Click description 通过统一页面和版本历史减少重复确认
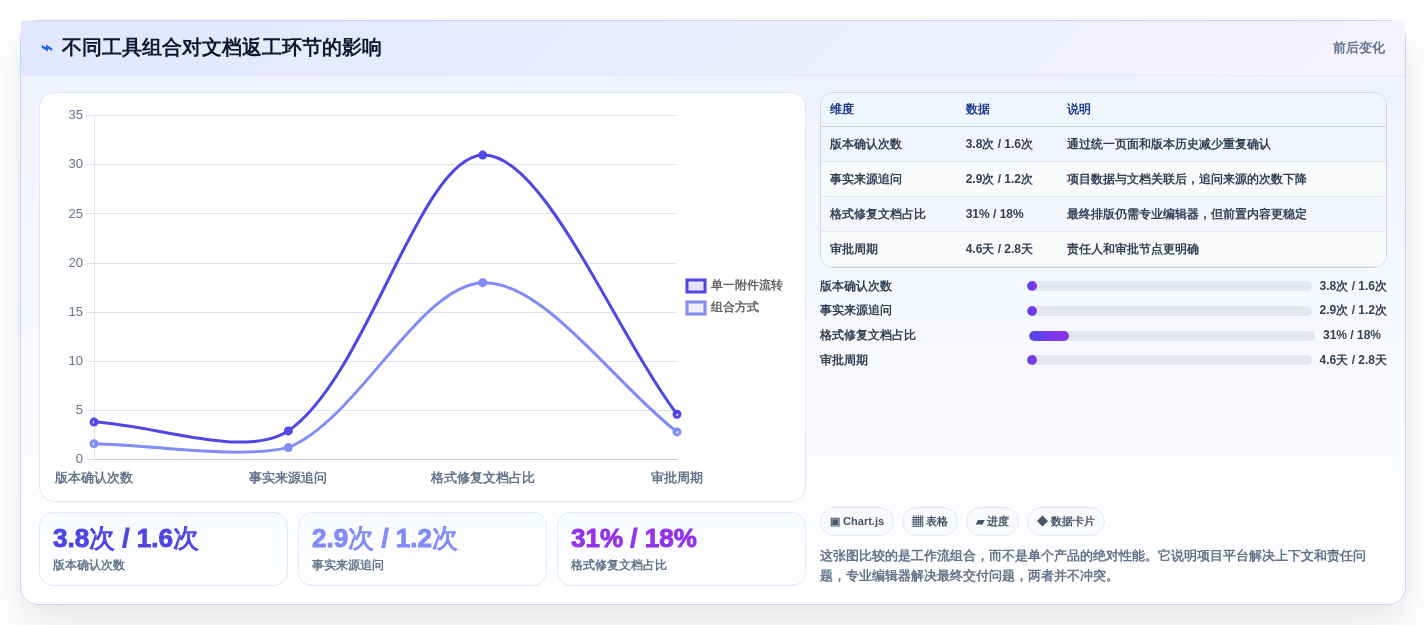This screenshot has height=625, width=1426. point(1169,144)
